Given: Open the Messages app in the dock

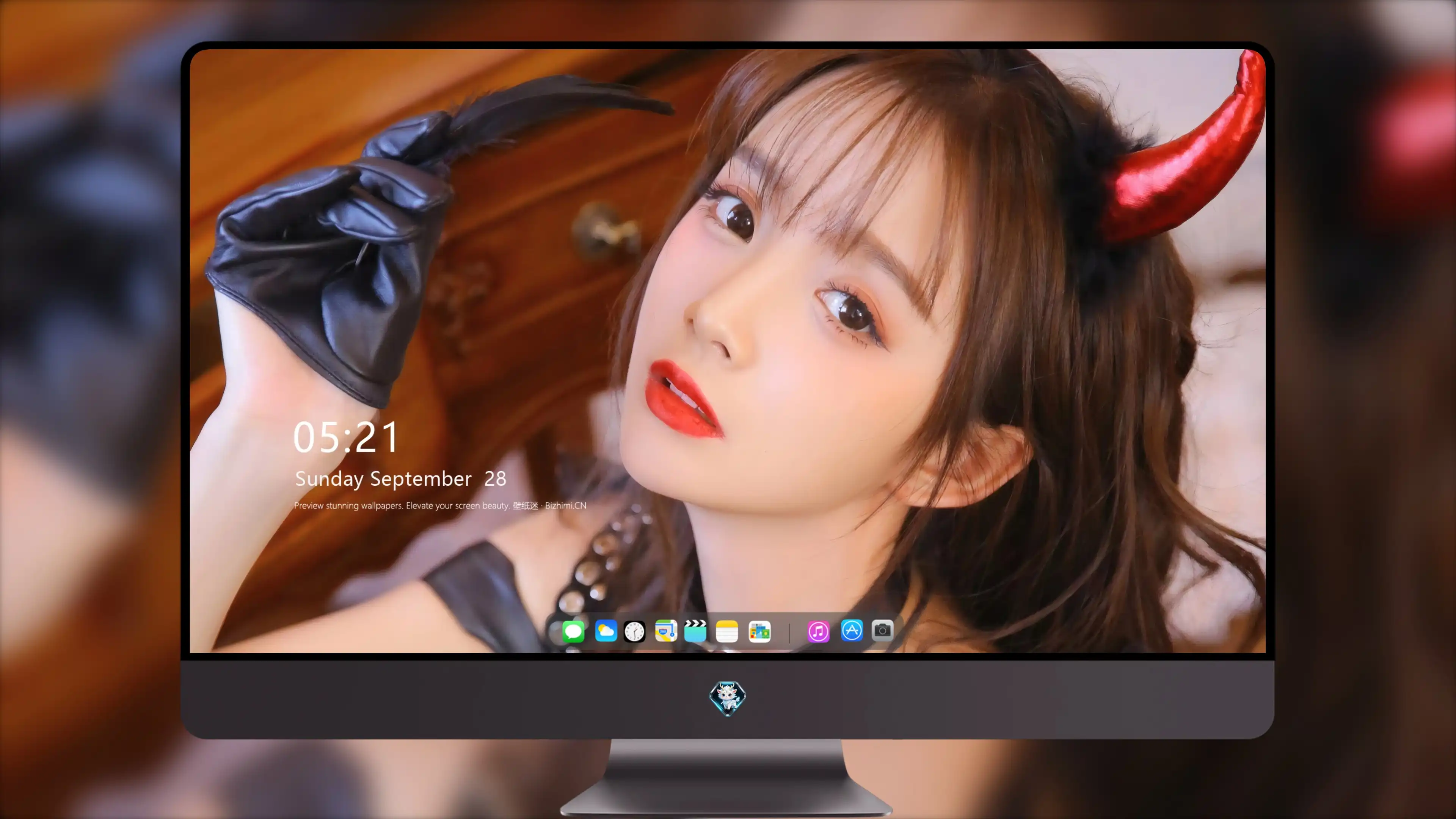Looking at the screenshot, I should coord(573,631).
